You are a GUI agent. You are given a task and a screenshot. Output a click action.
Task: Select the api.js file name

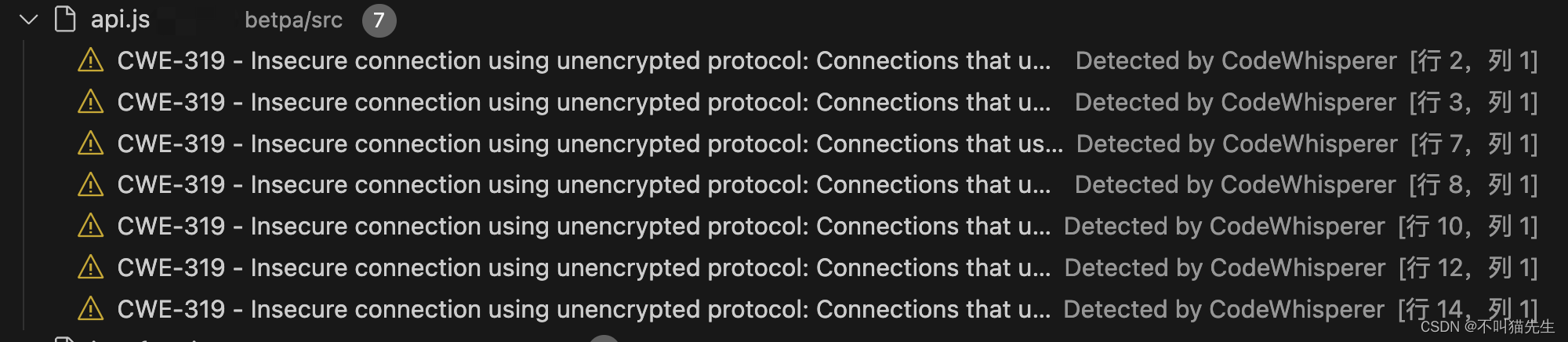click(x=120, y=20)
